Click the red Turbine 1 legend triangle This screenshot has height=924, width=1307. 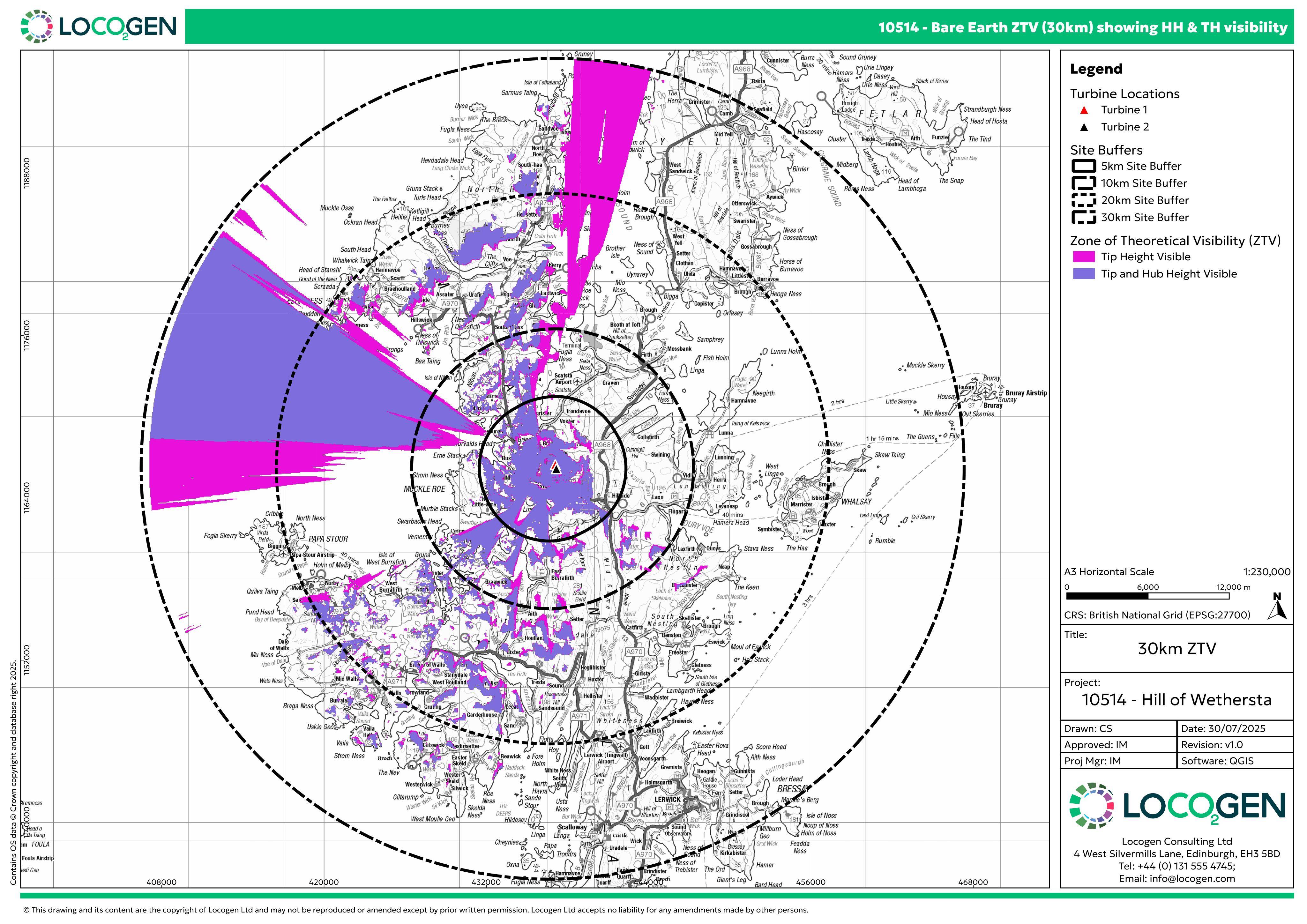1084,110
